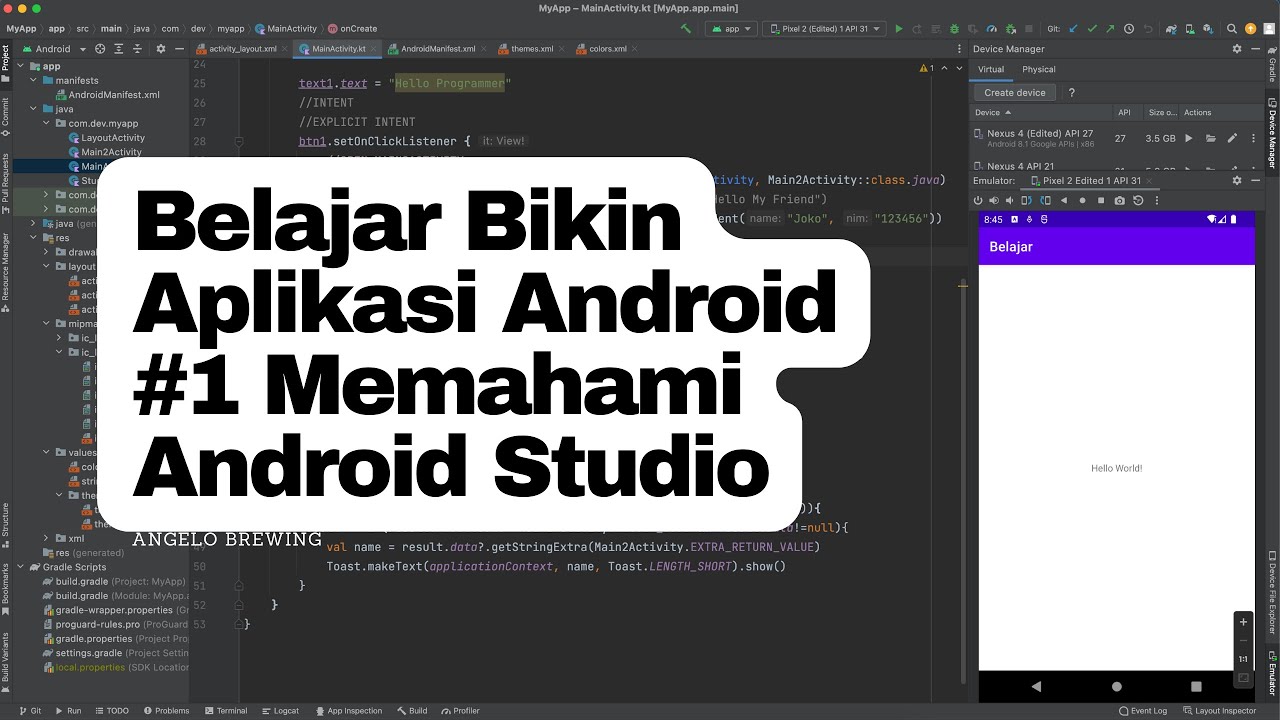Switch to themes.xml editor tab
The width and height of the screenshot is (1280, 720).
click(531, 48)
